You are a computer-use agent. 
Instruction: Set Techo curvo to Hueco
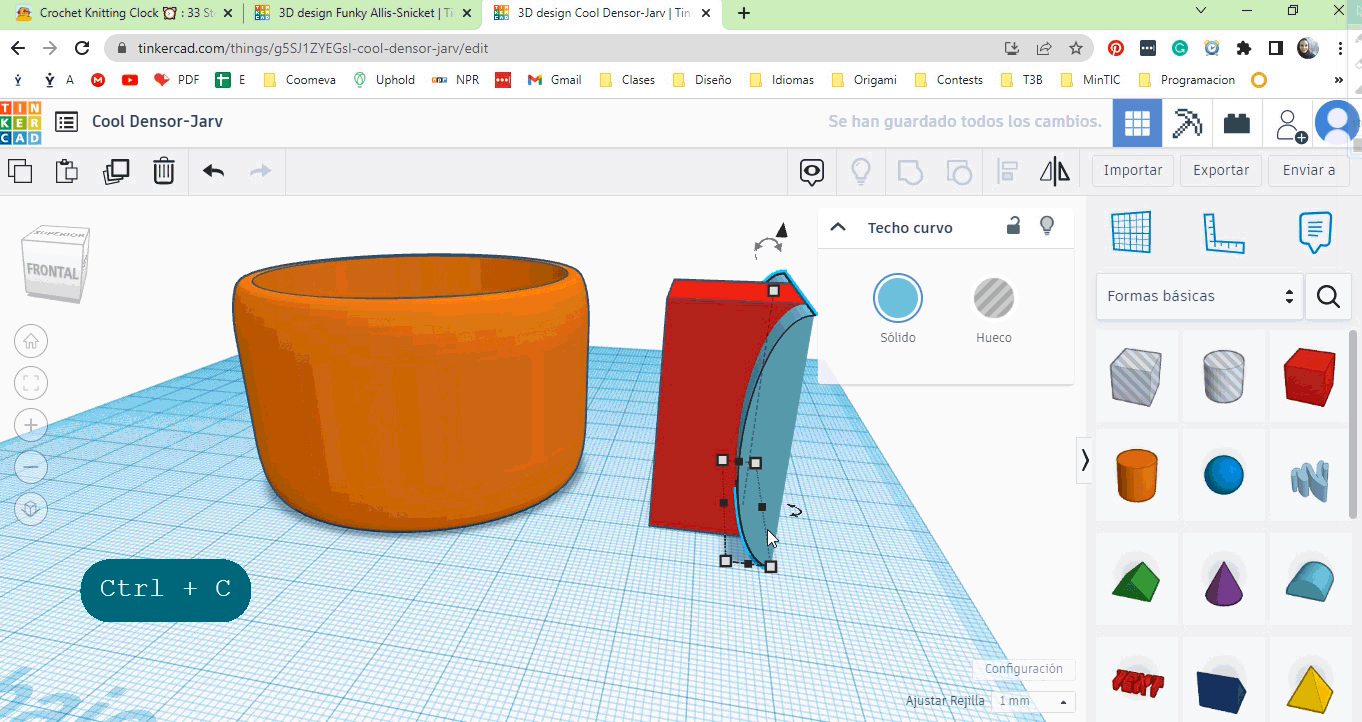point(993,297)
